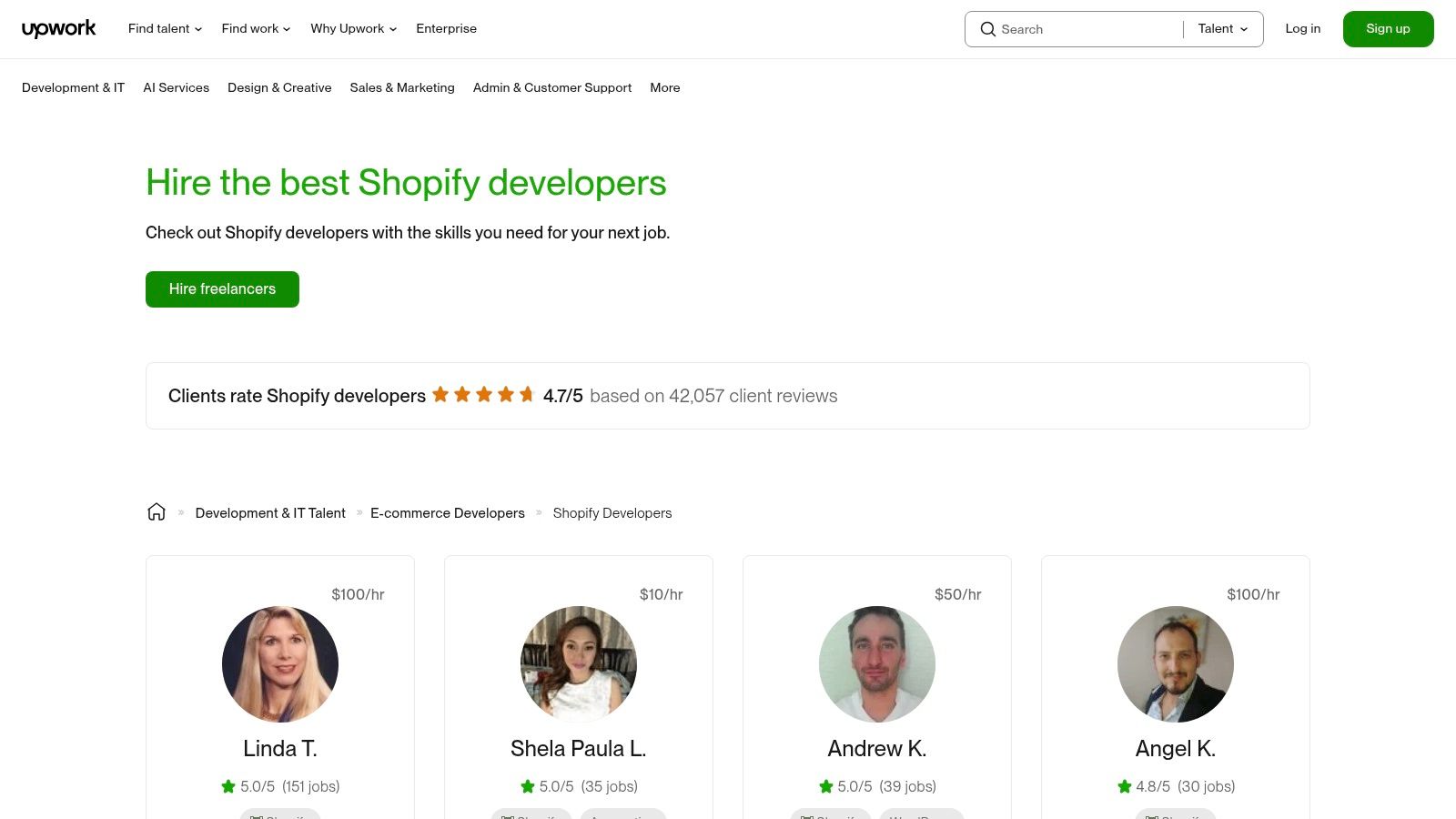This screenshot has width=1456, height=819.
Task: Open the Enterprise page
Action: click(x=447, y=29)
